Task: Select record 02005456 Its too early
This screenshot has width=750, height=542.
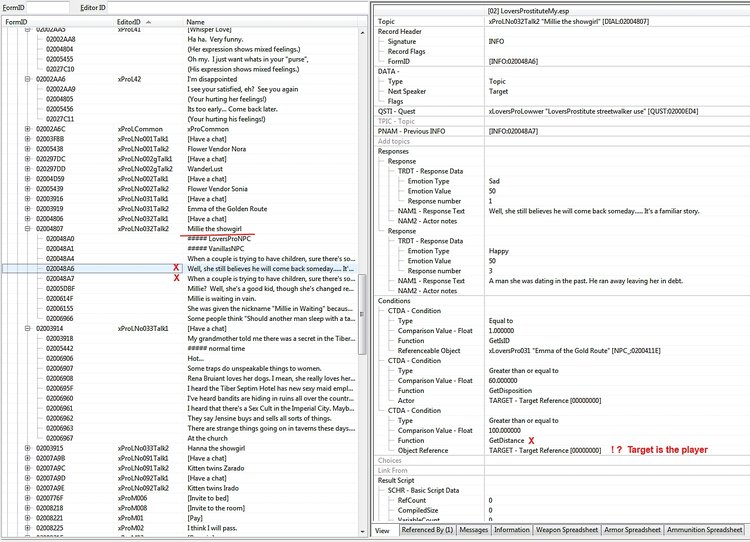Action: coord(179,109)
